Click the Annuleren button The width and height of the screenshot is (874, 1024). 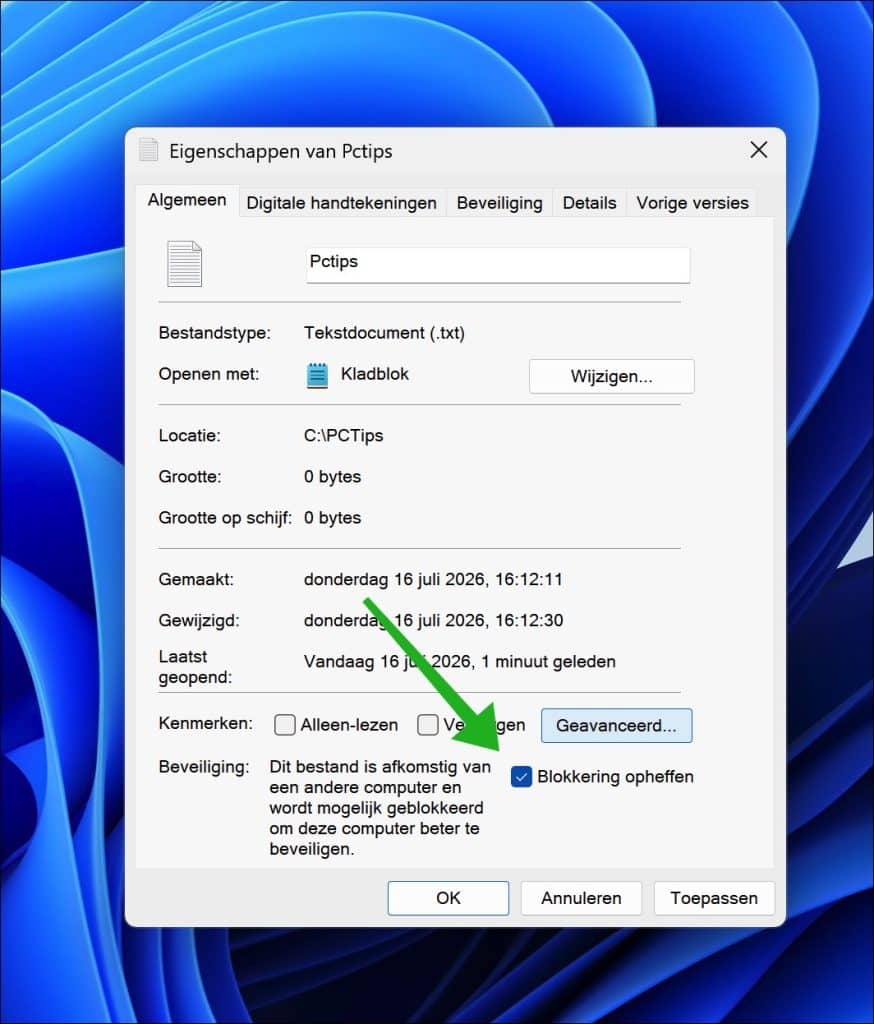click(x=581, y=898)
